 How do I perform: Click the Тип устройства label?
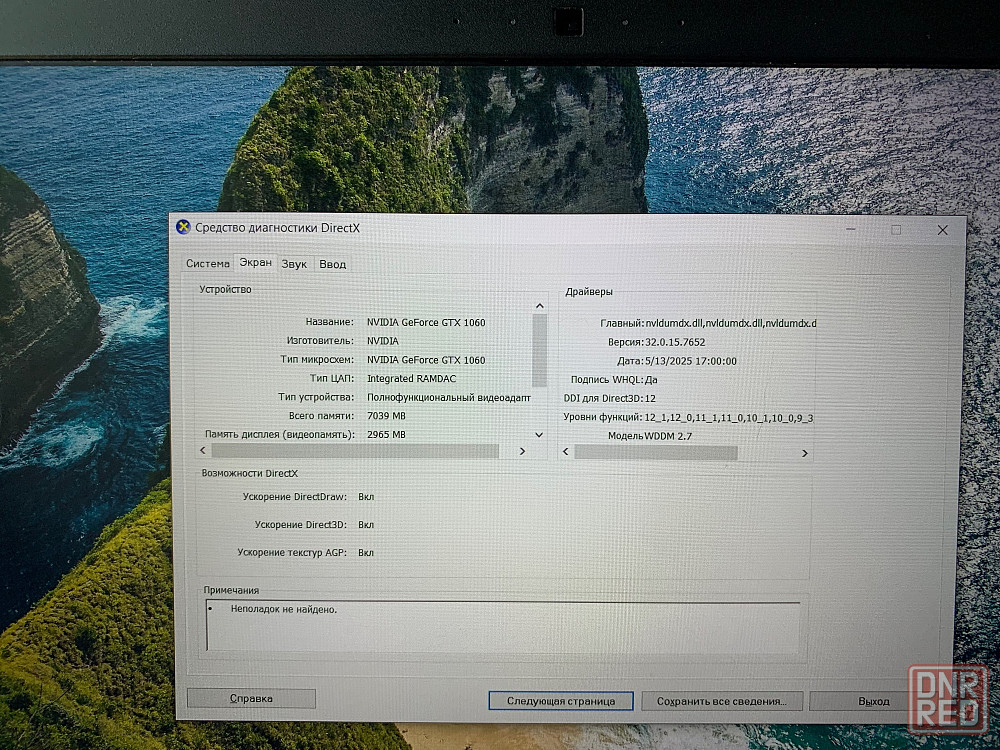(316, 397)
